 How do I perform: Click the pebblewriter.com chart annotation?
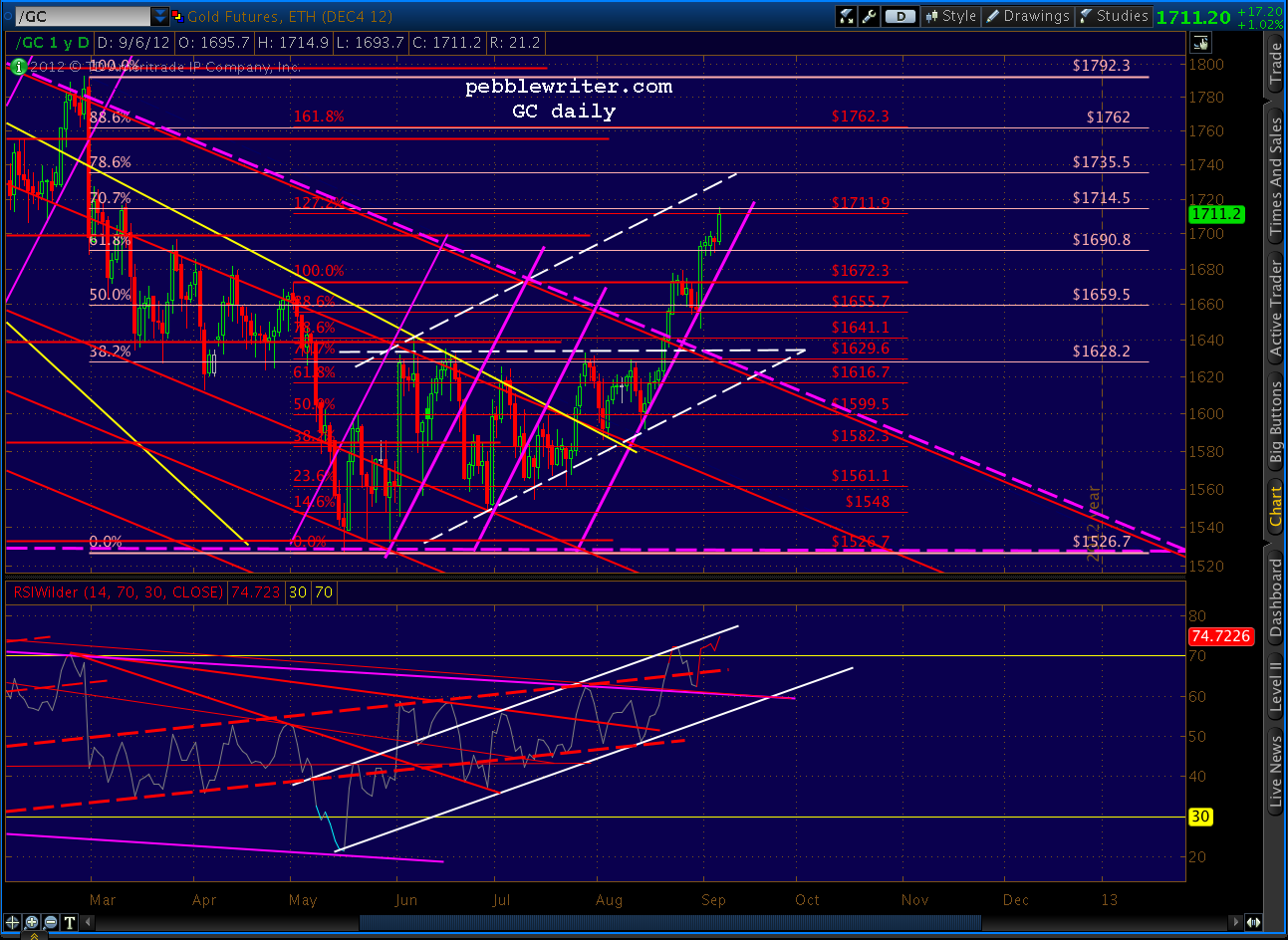569,87
